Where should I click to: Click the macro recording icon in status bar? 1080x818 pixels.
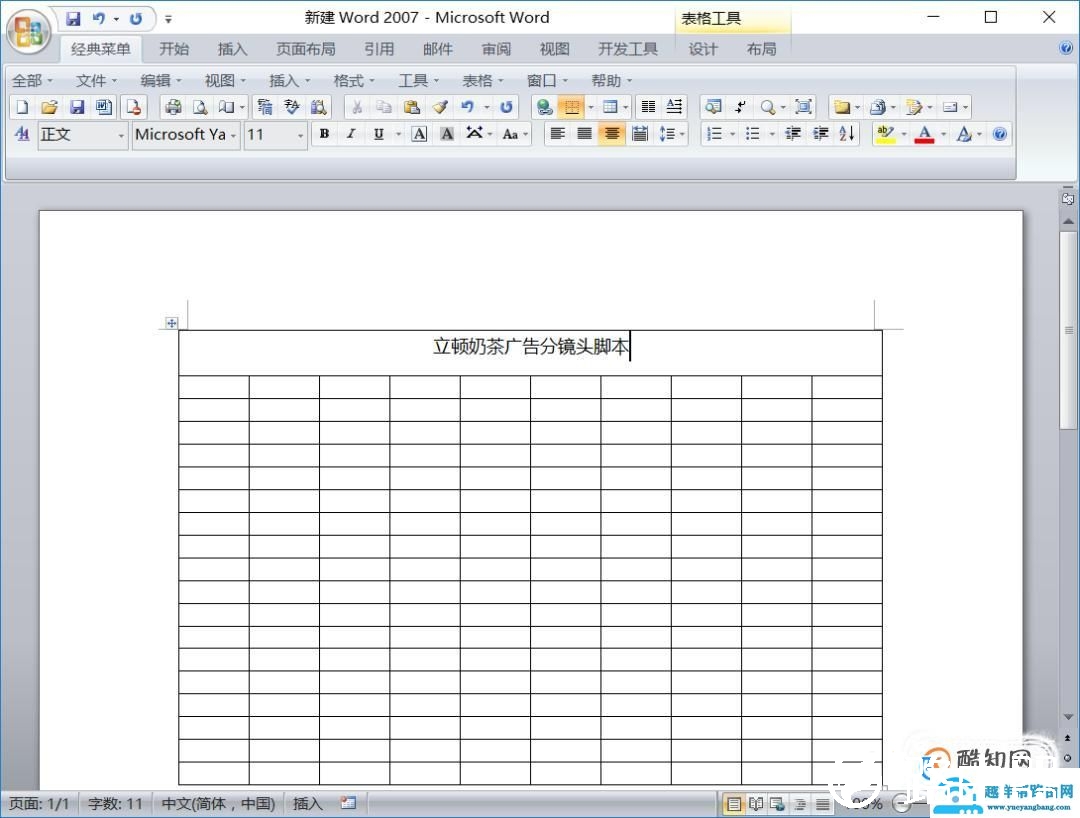point(349,803)
